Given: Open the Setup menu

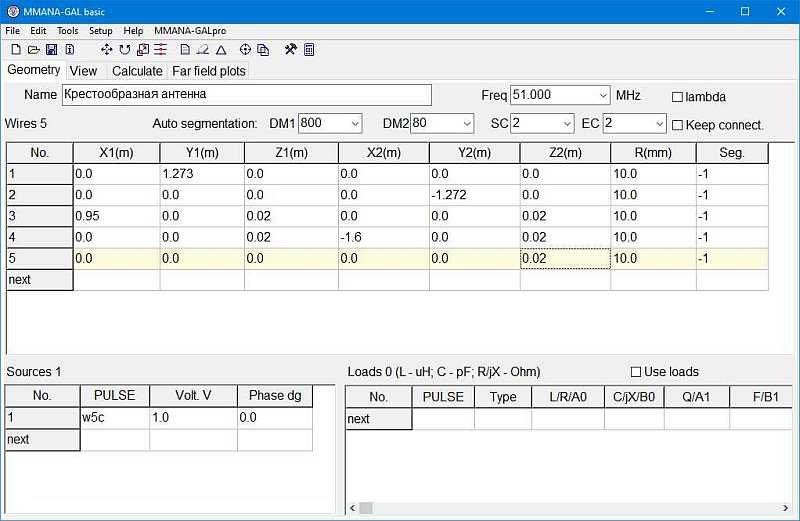Looking at the screenshot, I should click(x=101, y=31).
